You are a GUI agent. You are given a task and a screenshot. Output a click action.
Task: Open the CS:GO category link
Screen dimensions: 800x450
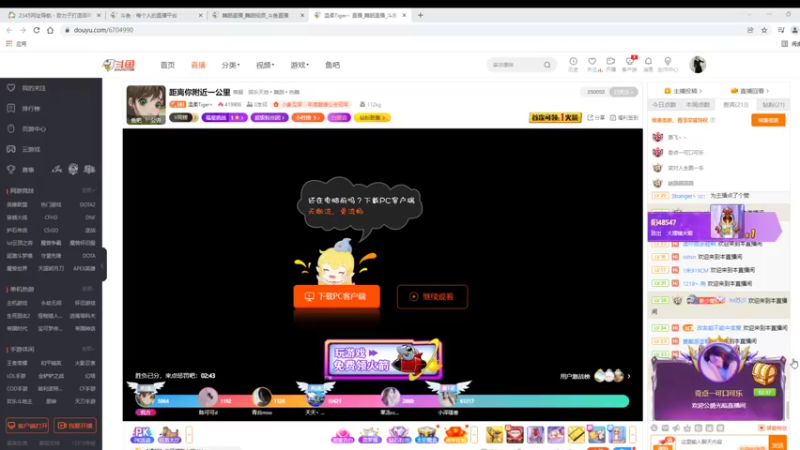point(51,230)
